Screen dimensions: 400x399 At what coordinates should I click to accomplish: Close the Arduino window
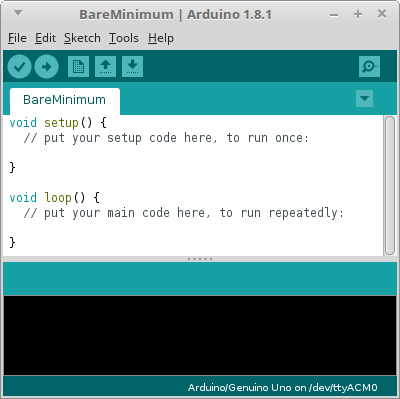pyautogui.click(x=382, y=14)
